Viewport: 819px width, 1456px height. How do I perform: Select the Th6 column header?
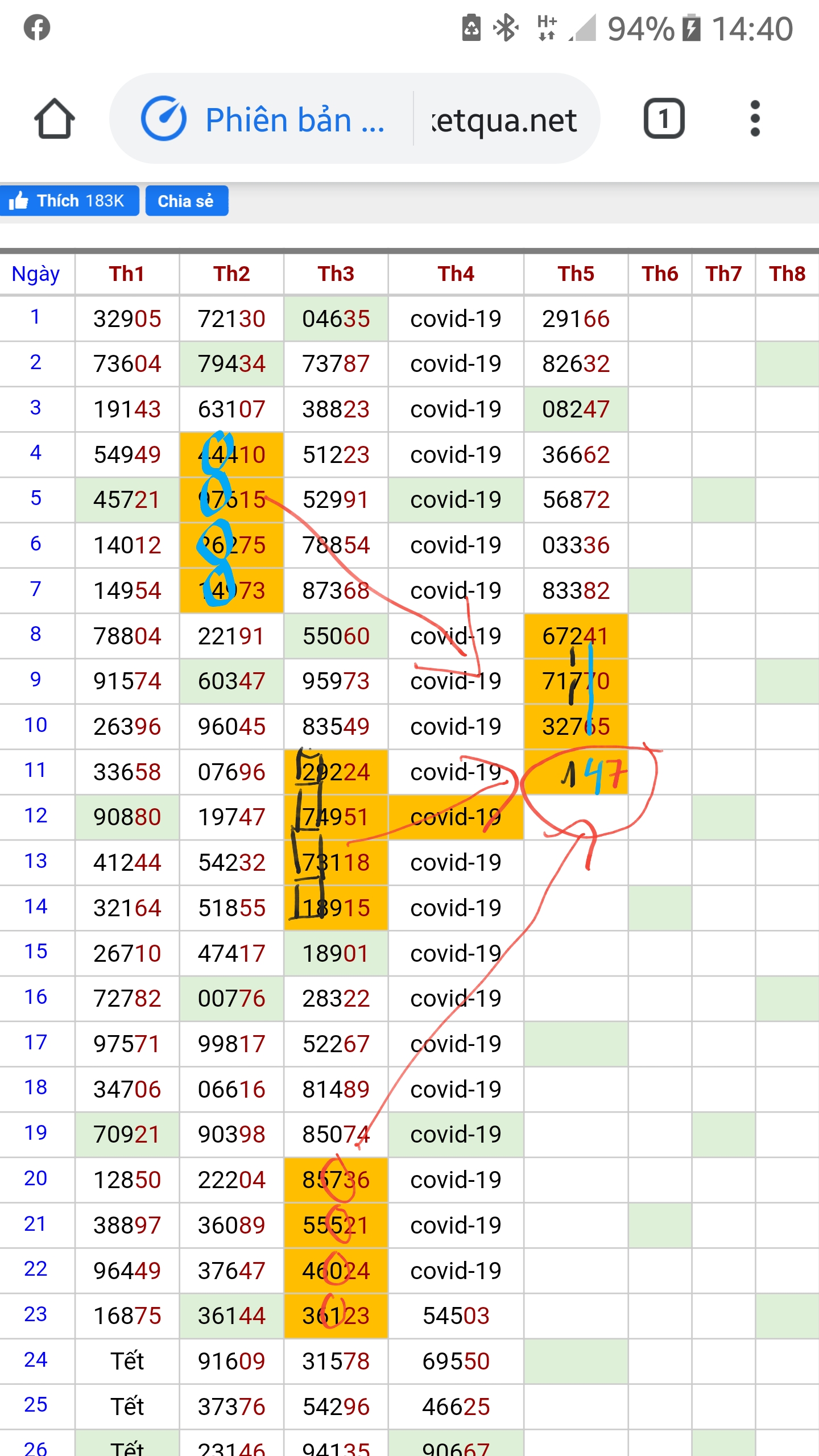click(660, 274)
